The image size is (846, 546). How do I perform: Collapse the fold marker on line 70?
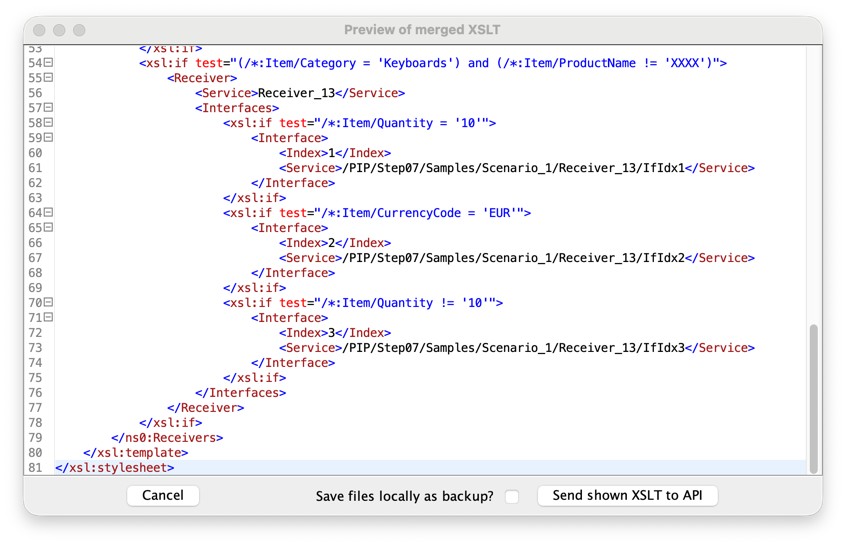pos(49,302)
